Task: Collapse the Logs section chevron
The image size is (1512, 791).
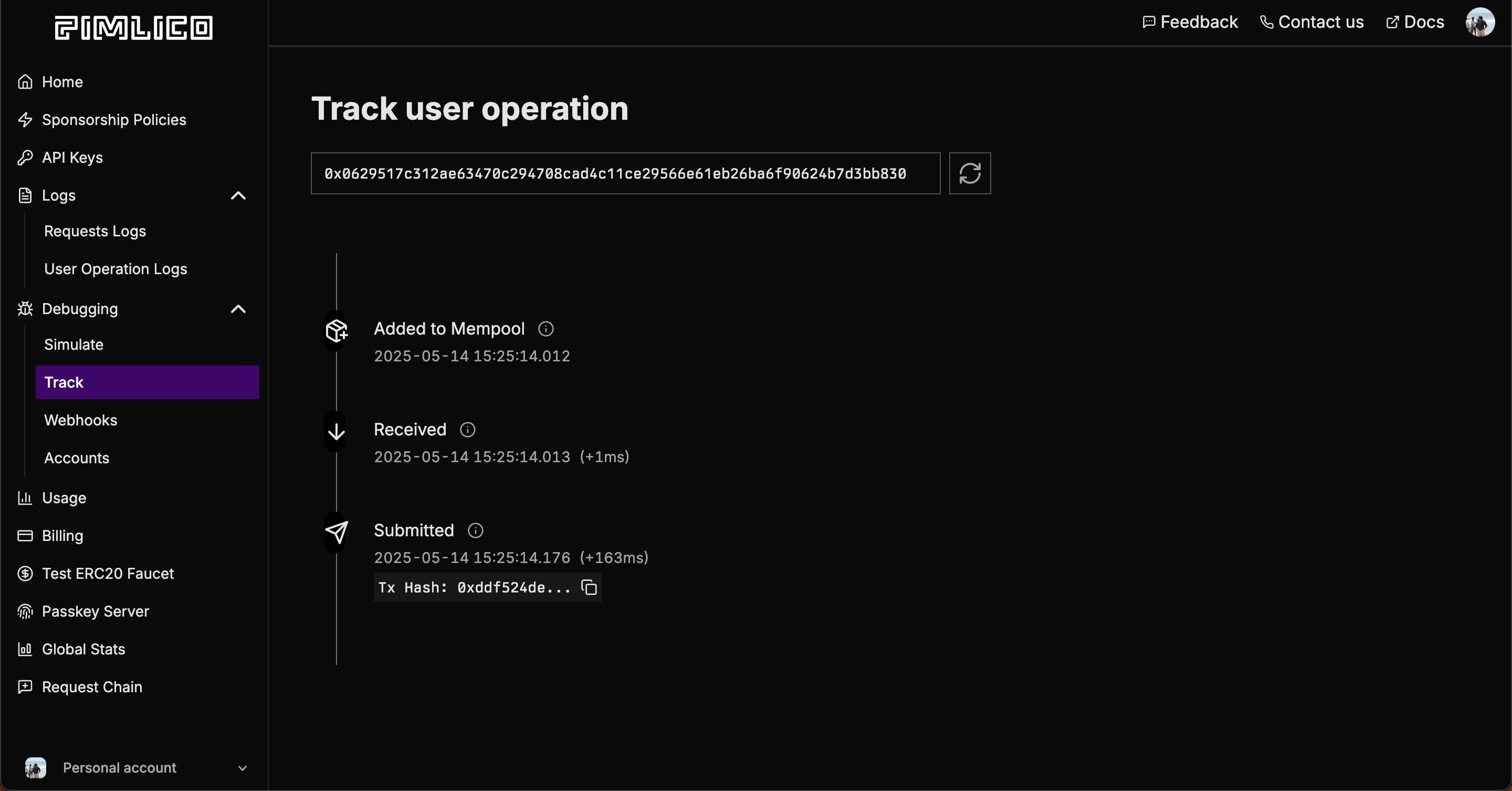Action: click(238, 195)
